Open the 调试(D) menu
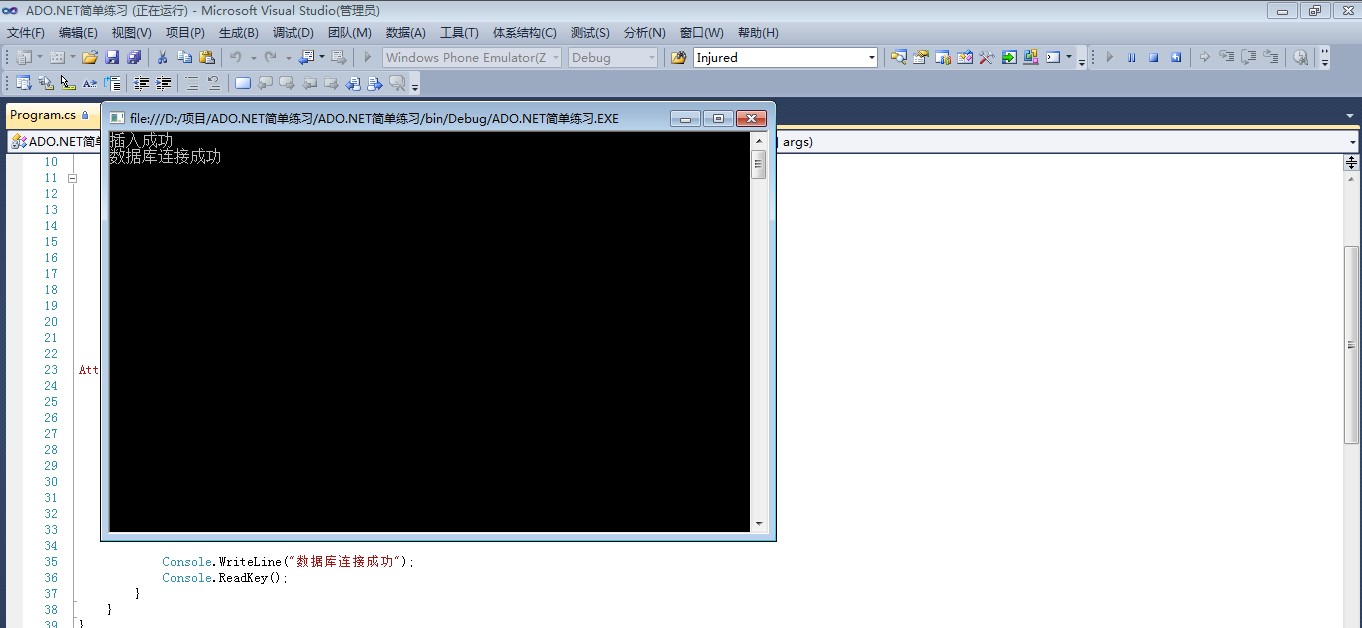This screenshot has height=628, width=1362. pos(293,33)
